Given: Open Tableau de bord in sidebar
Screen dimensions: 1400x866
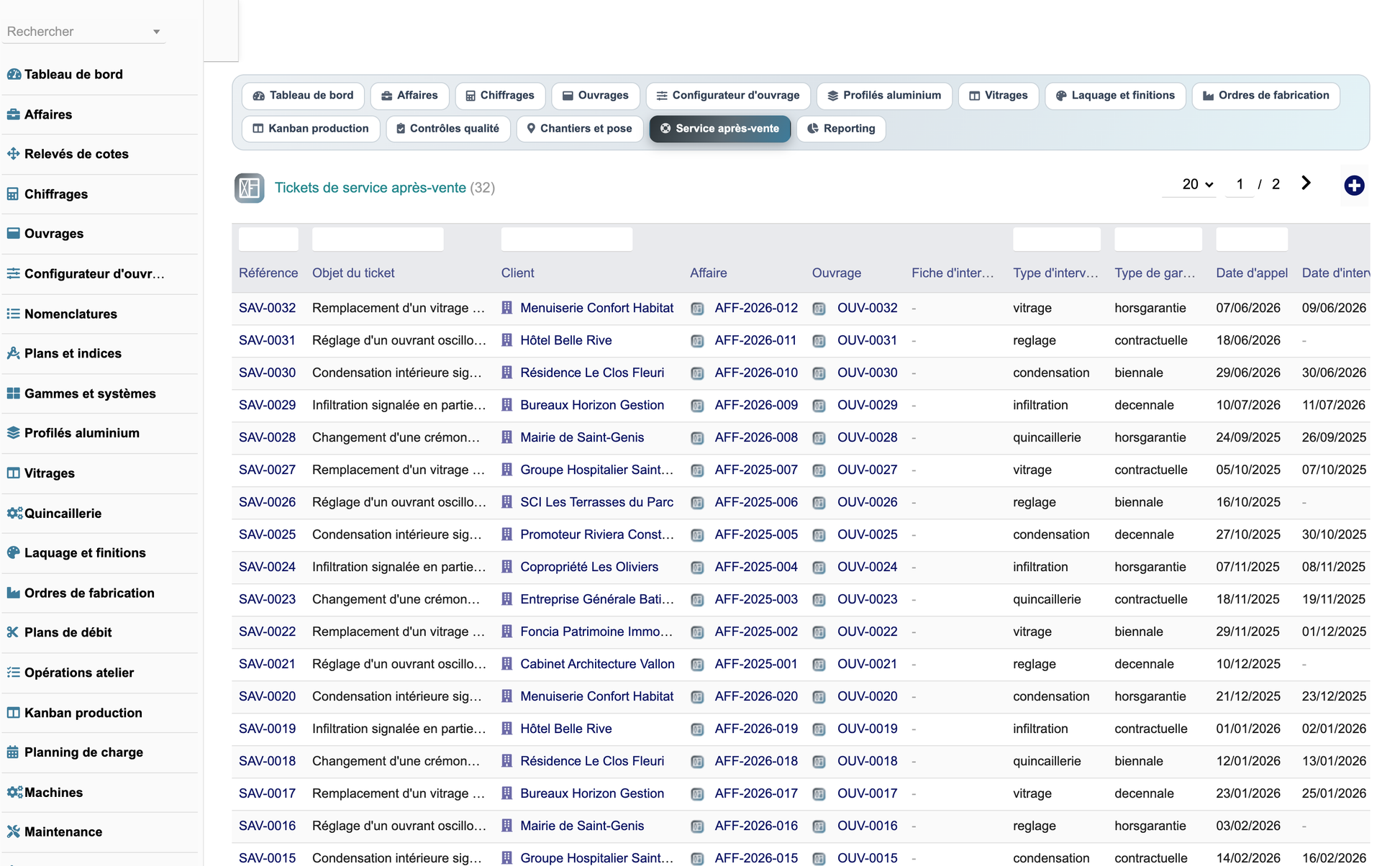Looking at the screenshot, I should (73, 74).
